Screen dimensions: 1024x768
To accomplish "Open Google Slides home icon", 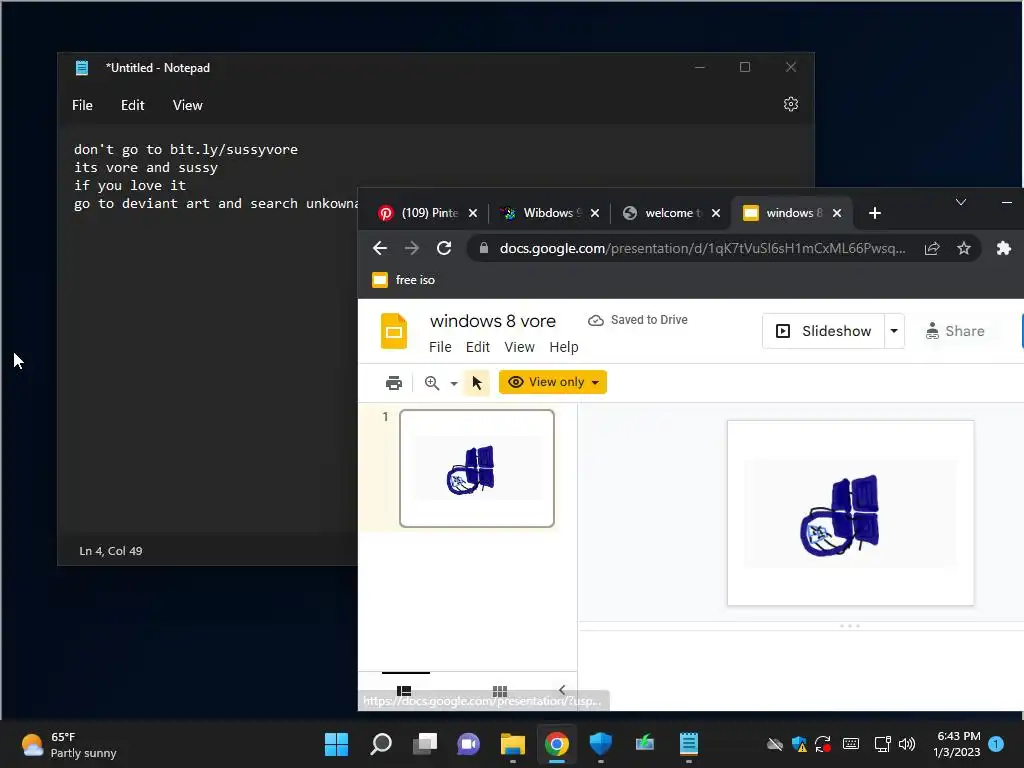I will pos(394,331).
